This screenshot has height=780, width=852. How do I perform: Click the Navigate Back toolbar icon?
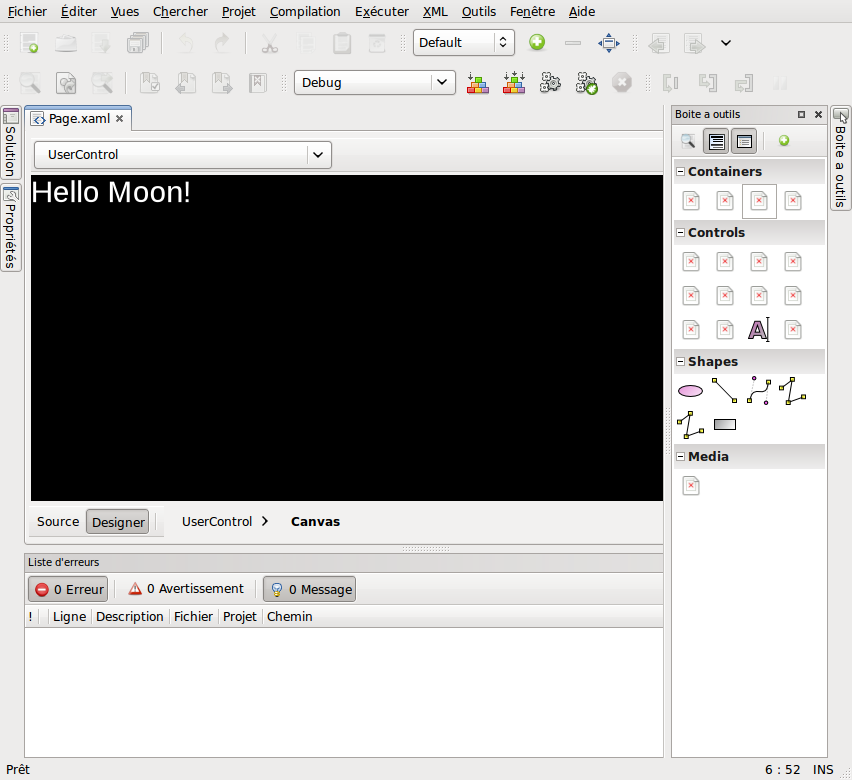(x=659, y=43)
